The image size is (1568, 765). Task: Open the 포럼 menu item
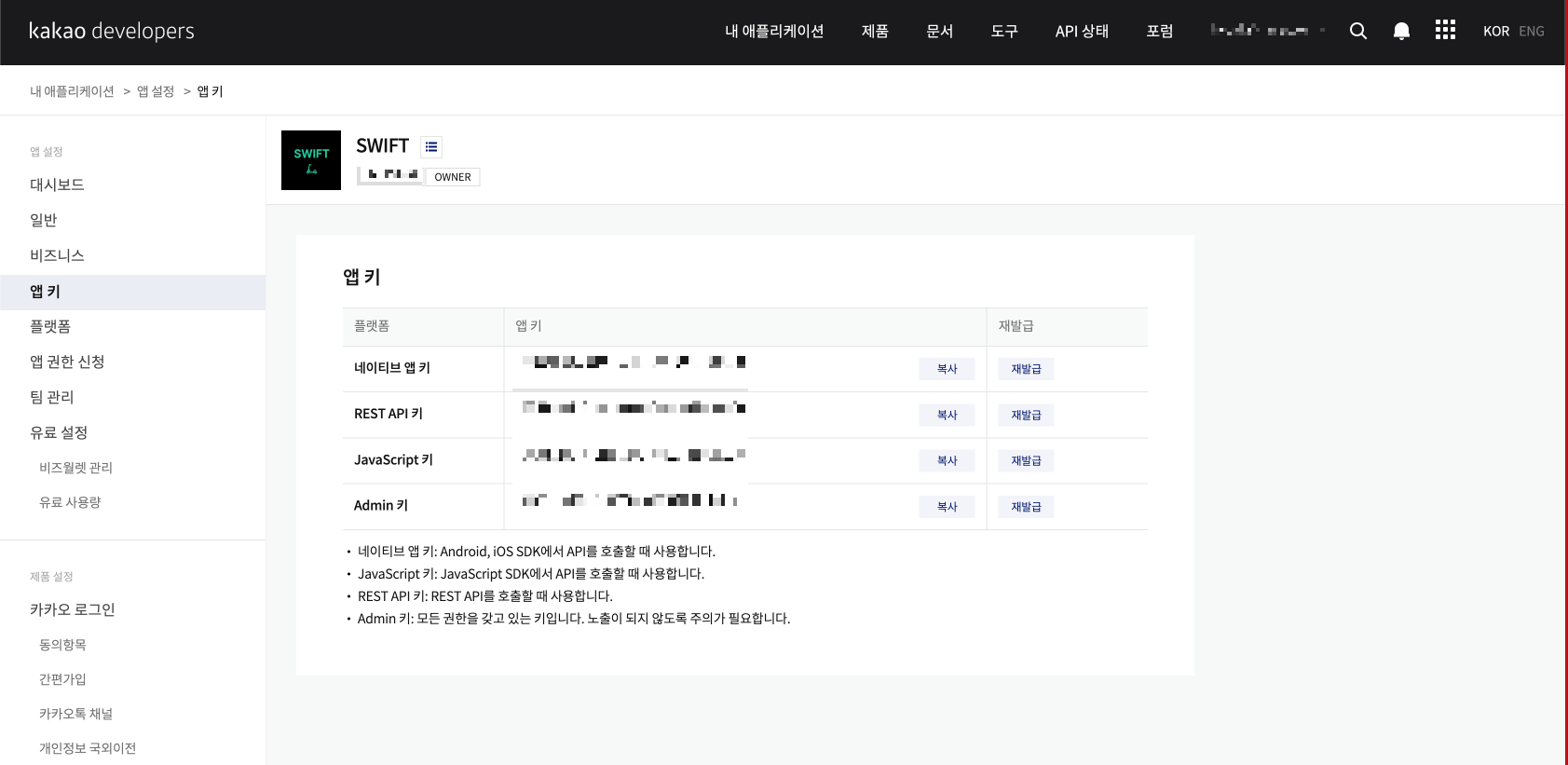pyautogui.click(x=1160, y=31)
